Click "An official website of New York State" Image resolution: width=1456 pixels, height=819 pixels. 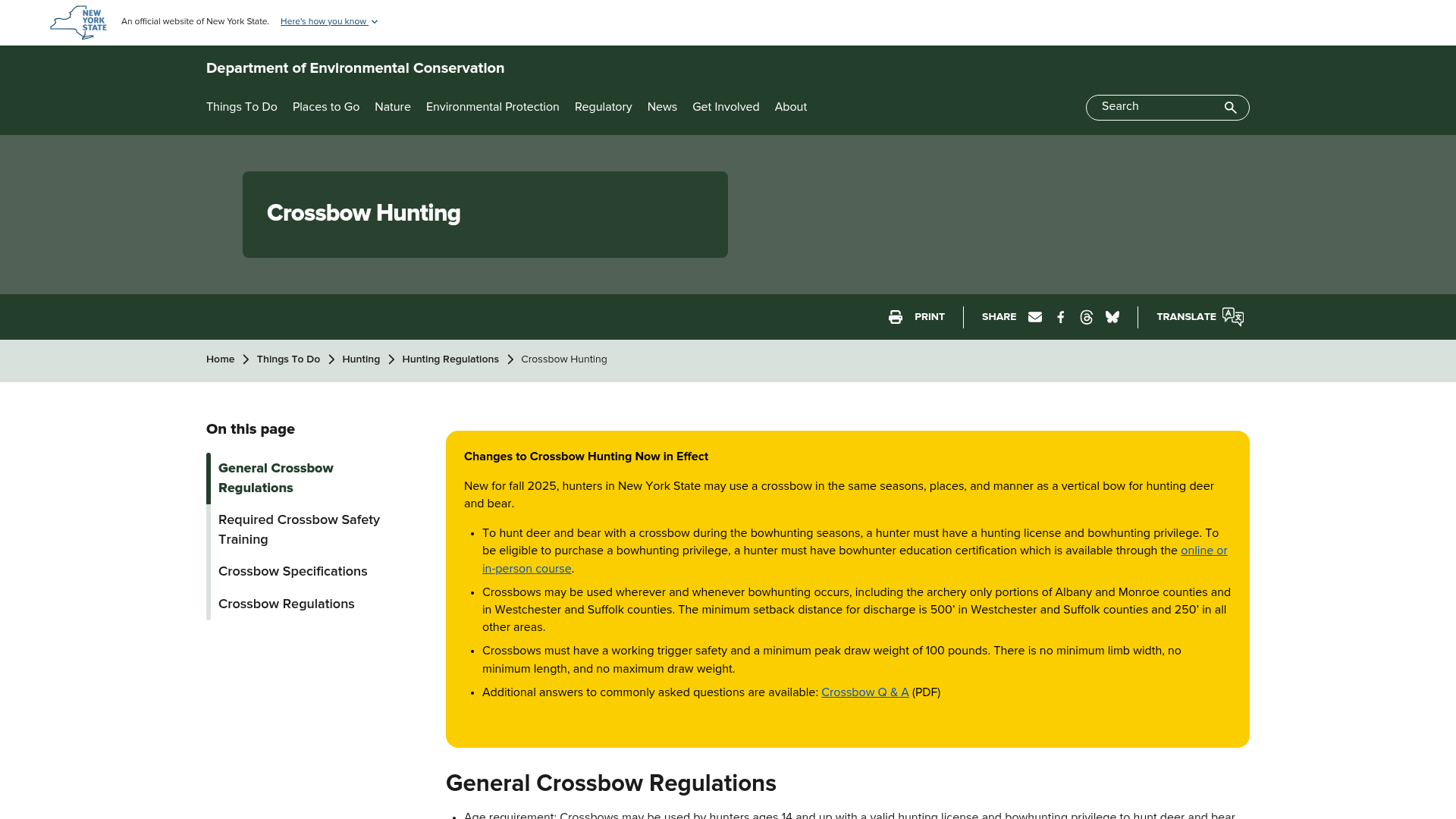click(x=195, y=22)
